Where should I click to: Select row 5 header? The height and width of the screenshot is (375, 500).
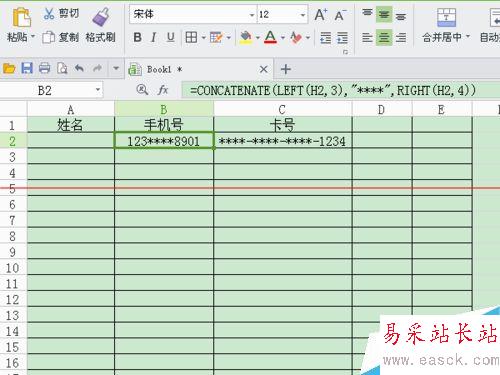[13, 189]
